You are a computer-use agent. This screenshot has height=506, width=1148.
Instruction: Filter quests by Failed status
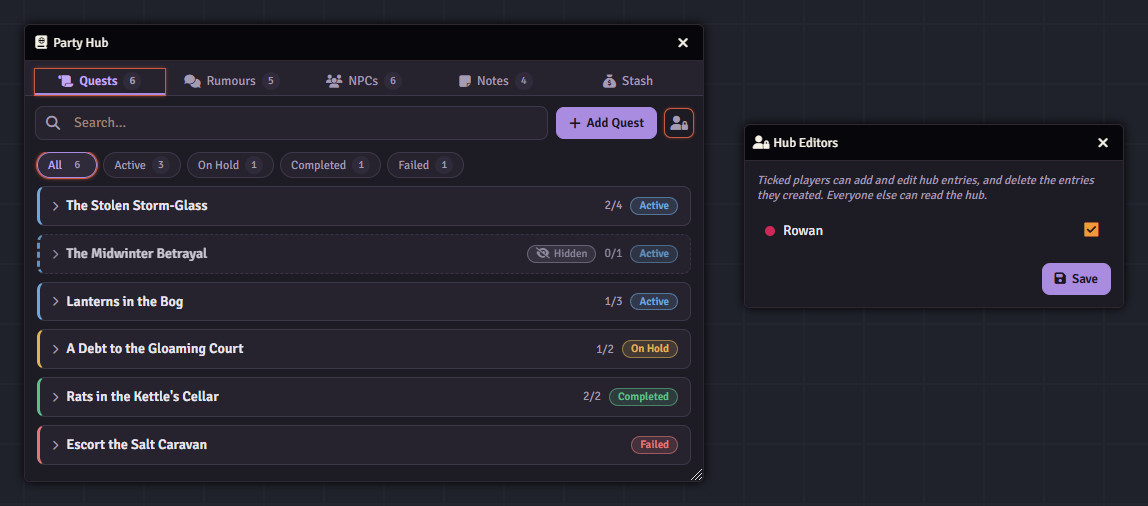pos(425,165)
